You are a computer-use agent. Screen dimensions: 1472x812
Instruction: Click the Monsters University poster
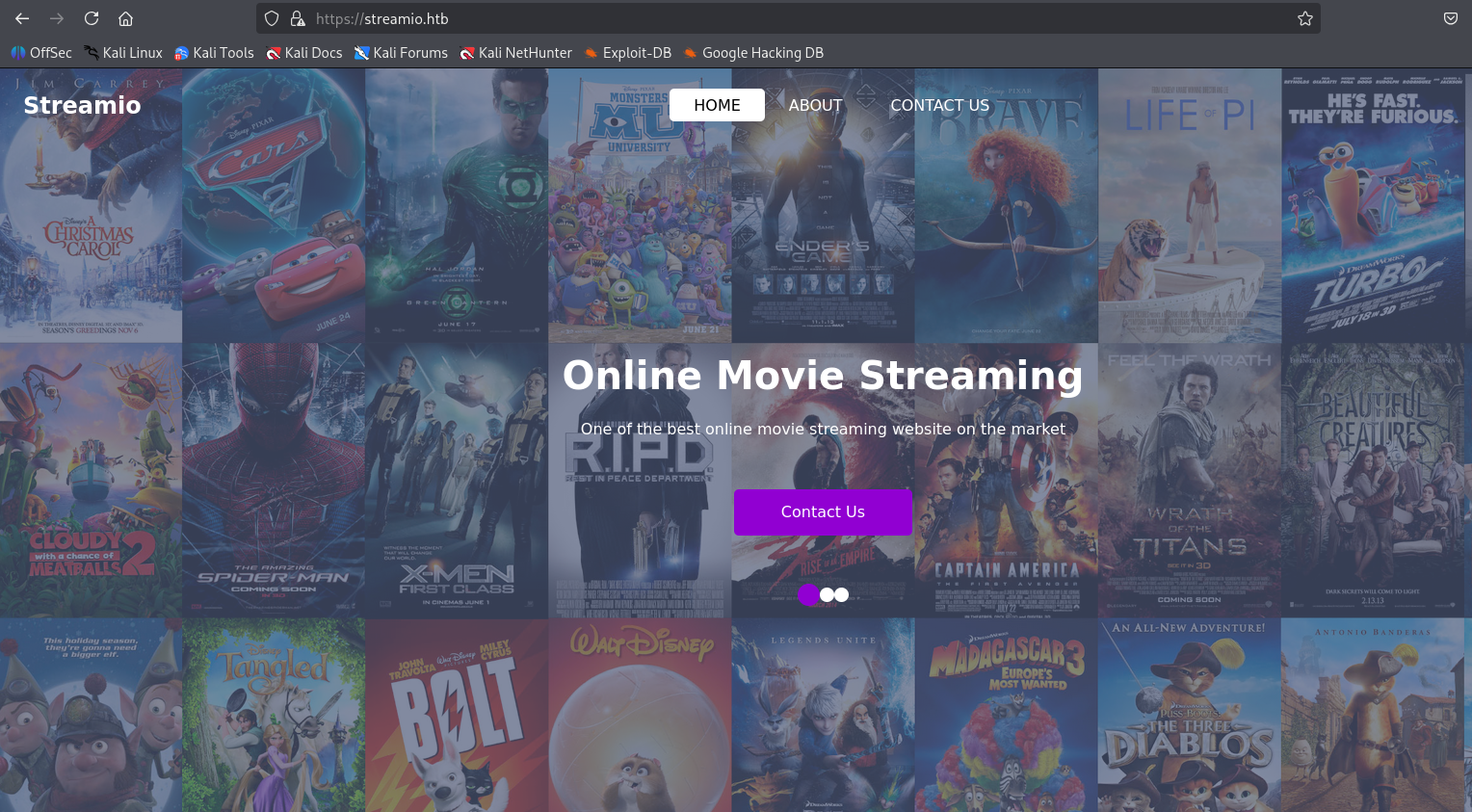tap(640, 205)
